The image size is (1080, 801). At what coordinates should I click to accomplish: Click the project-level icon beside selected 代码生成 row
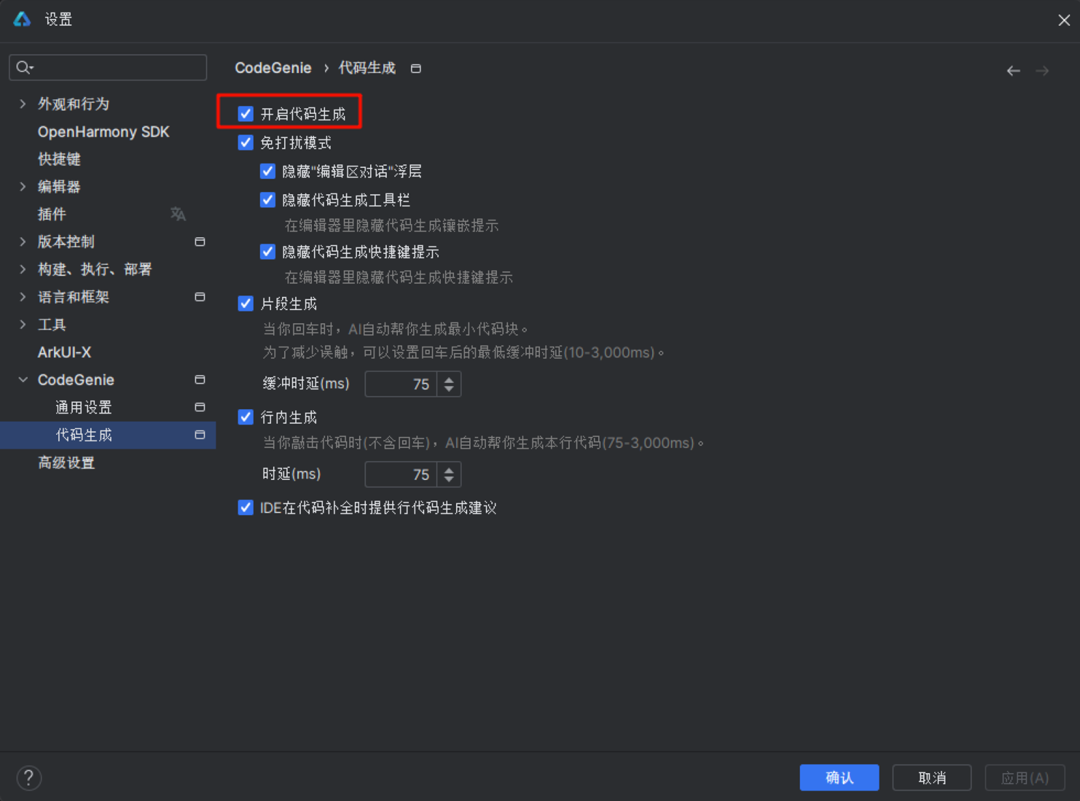(x=200, y=435)
